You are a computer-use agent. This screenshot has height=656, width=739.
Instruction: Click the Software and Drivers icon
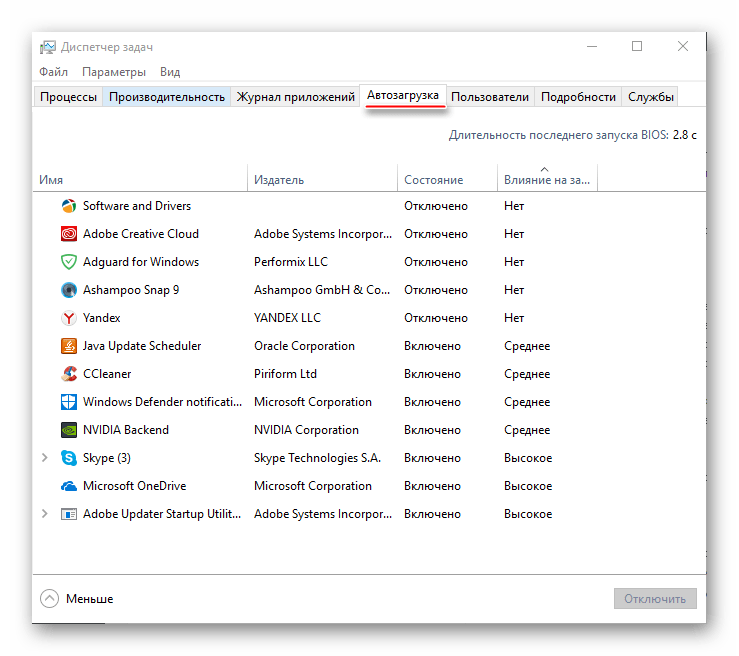coord(69,206)
